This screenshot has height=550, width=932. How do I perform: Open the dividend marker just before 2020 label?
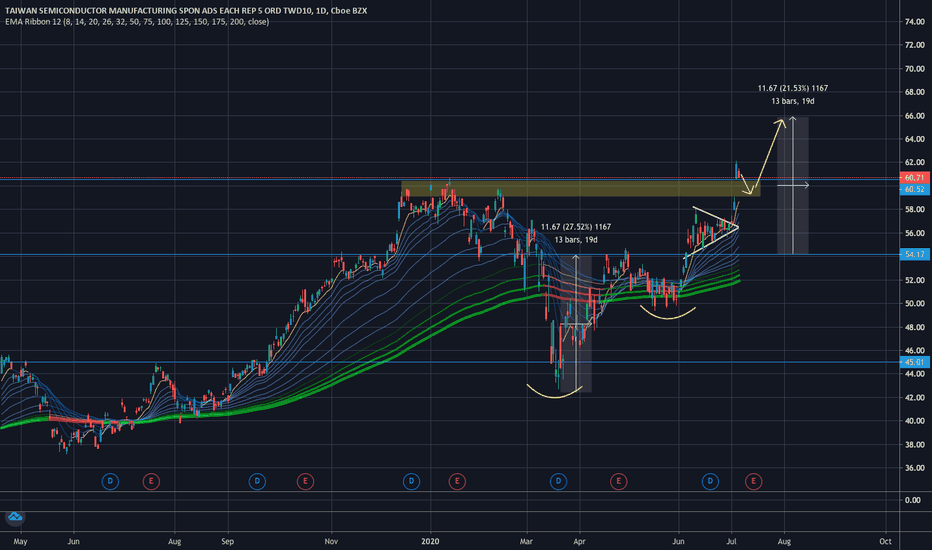pos(411,481)
